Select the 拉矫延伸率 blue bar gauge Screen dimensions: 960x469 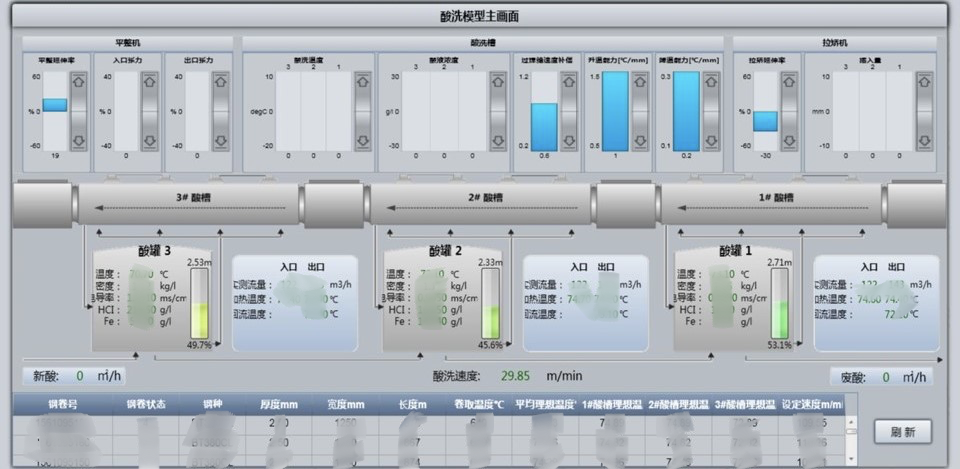point(765,121)
